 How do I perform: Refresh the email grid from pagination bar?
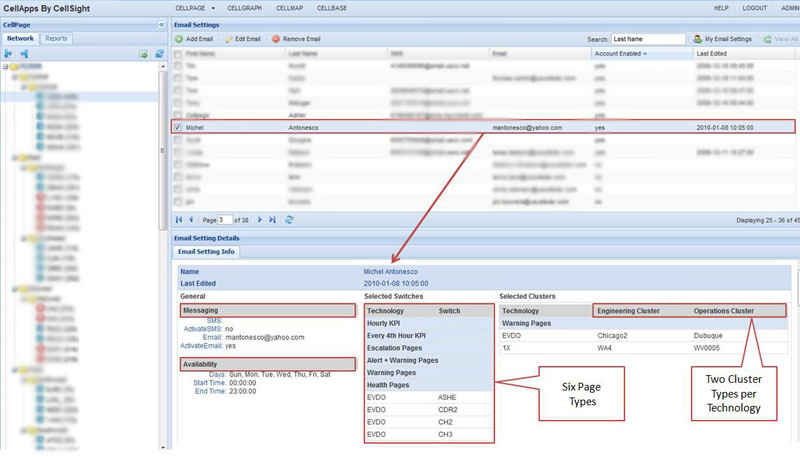(289, 219)
